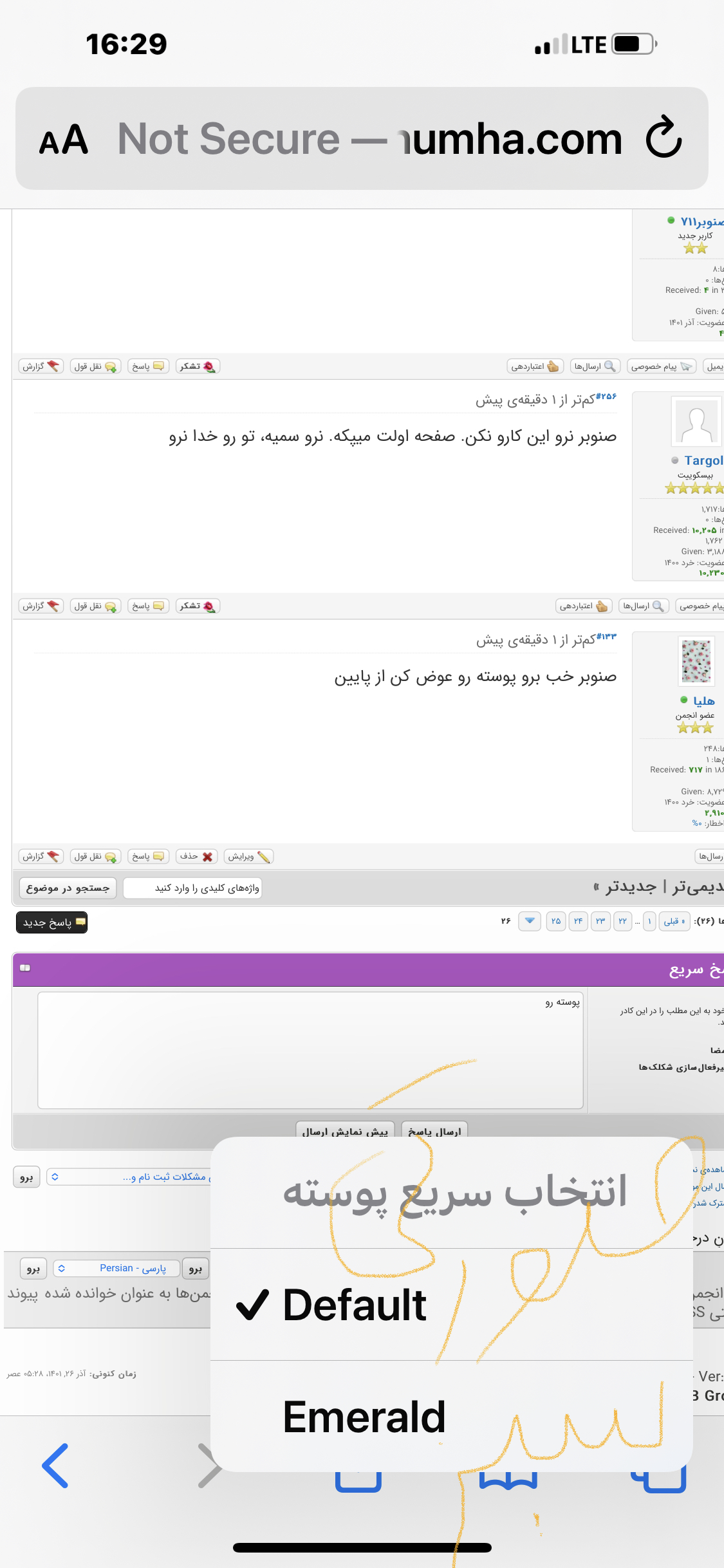
Task: Give reputation (اعتباردهی) to صنوبر۷۱۱
Action: pyautogui.click(x=535, y=366)
